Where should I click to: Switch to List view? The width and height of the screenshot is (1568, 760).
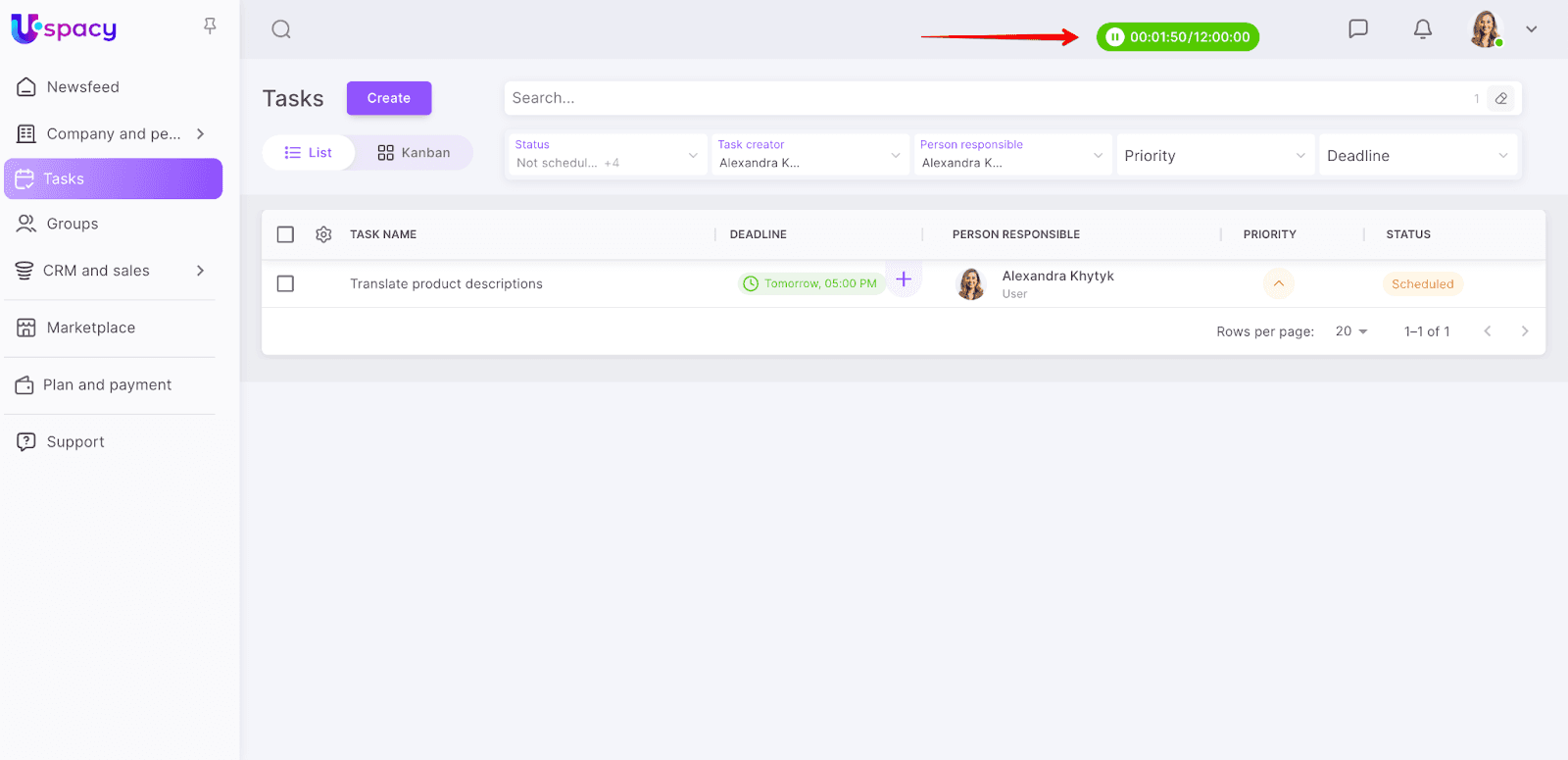click(x=309, y=153)
